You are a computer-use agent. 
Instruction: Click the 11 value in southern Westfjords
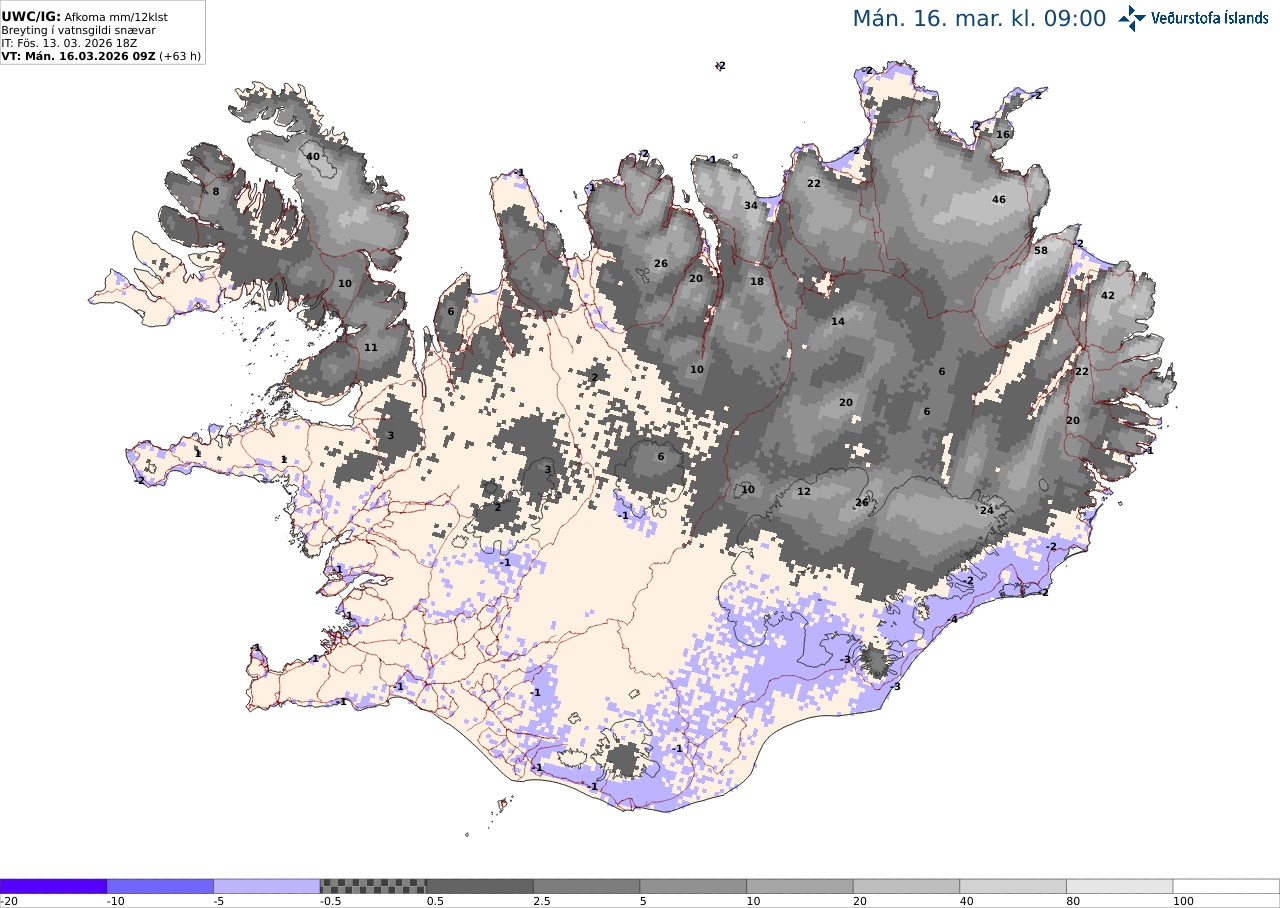(x=371, y=347)
